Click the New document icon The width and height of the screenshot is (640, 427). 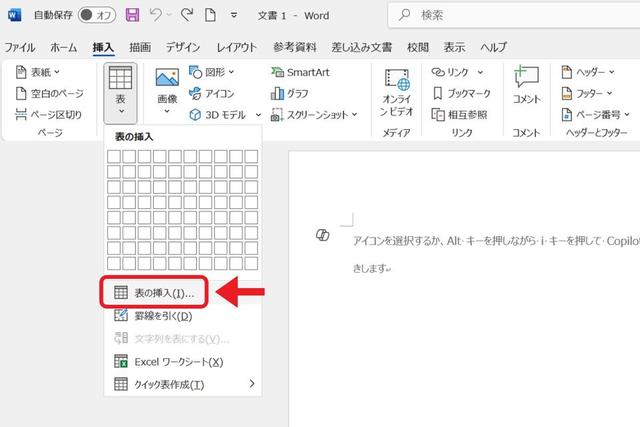210,15
